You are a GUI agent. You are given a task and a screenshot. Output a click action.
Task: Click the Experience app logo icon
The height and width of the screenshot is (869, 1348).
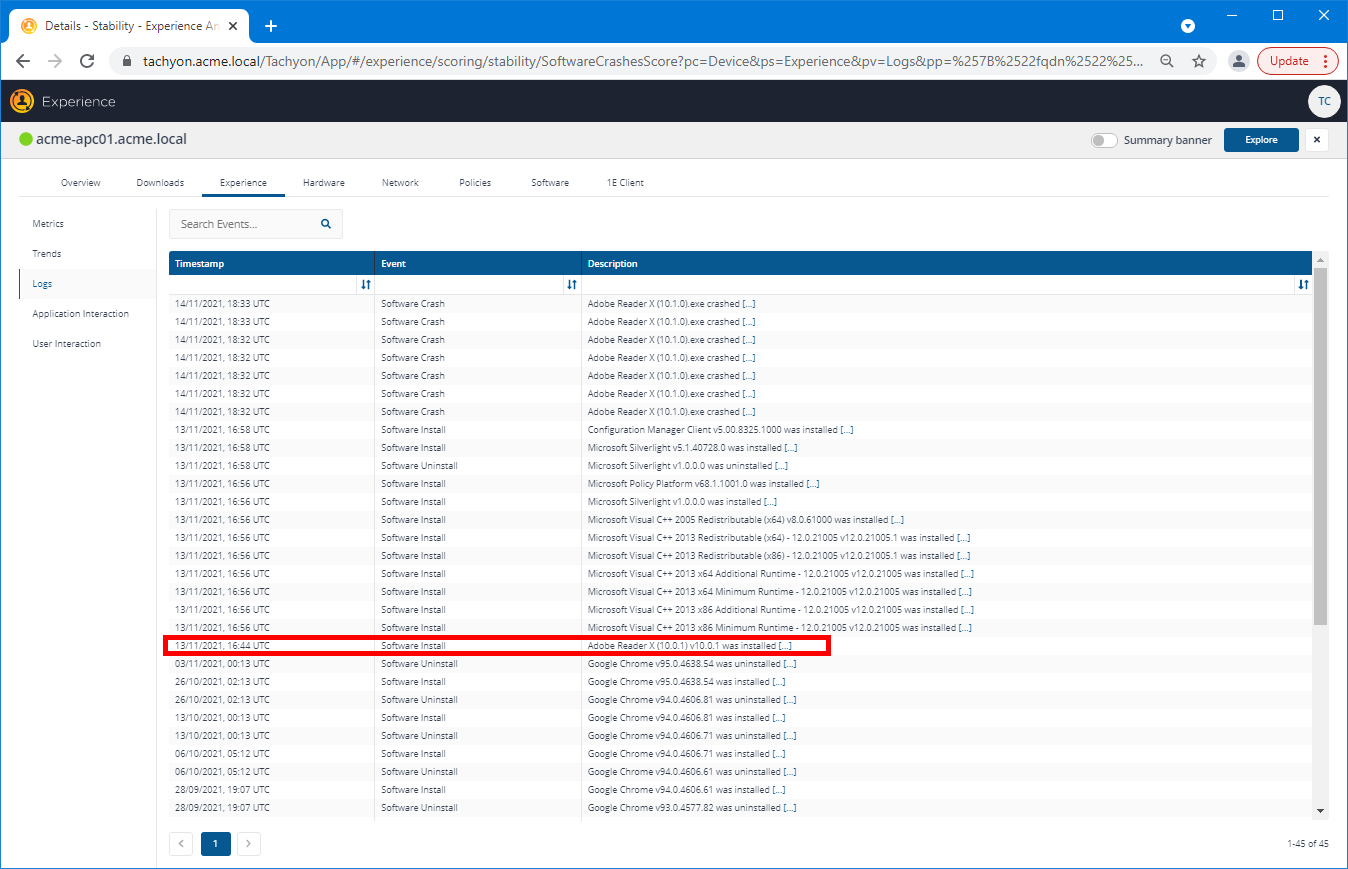22,101
